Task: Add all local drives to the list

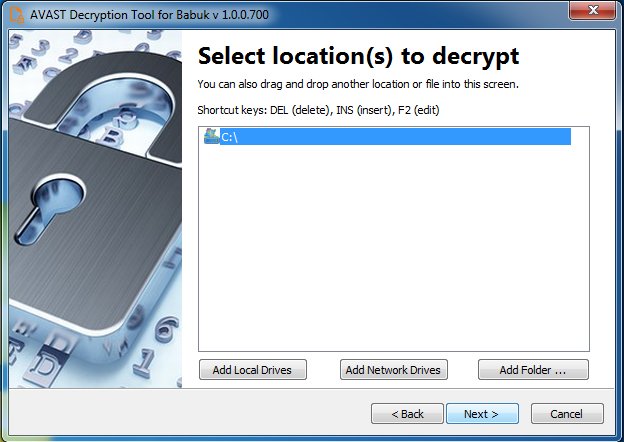Action: pyautogui.click(x=253, y=370)
